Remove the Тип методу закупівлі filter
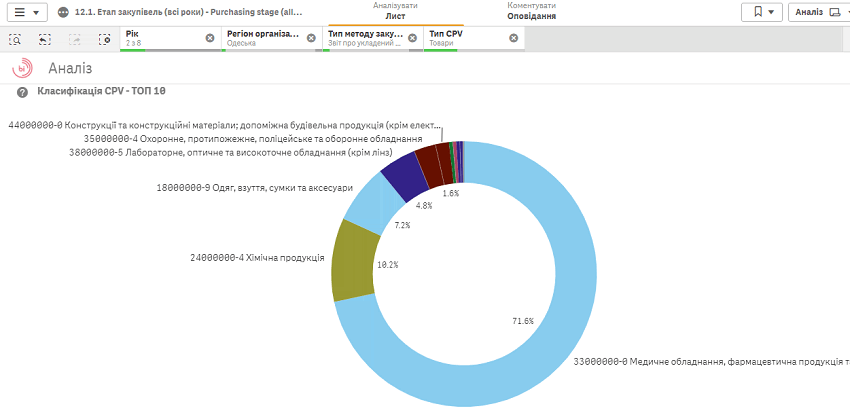This screenshot has width=850, height=417. coord(412,38)
